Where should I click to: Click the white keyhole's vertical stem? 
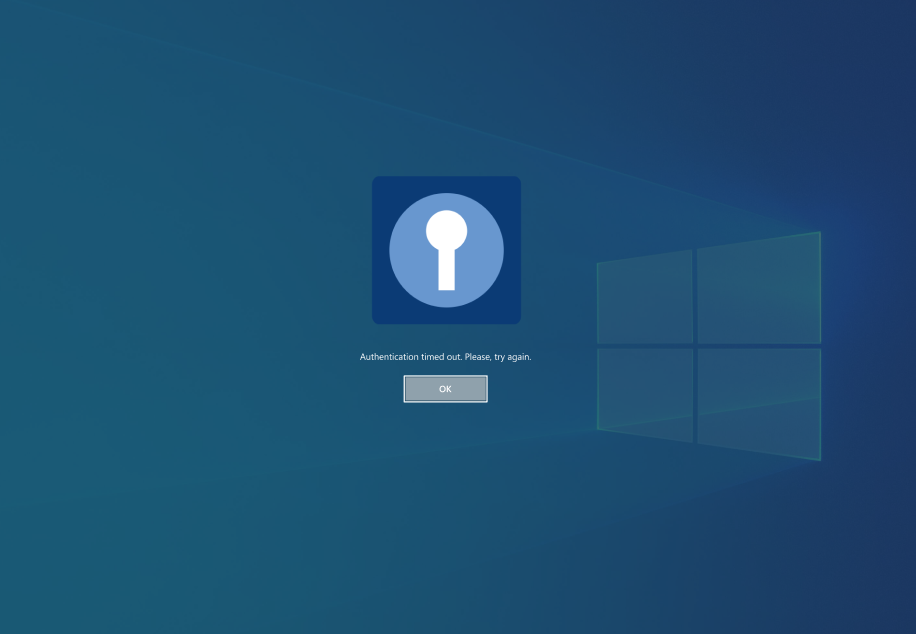point(446,272)
